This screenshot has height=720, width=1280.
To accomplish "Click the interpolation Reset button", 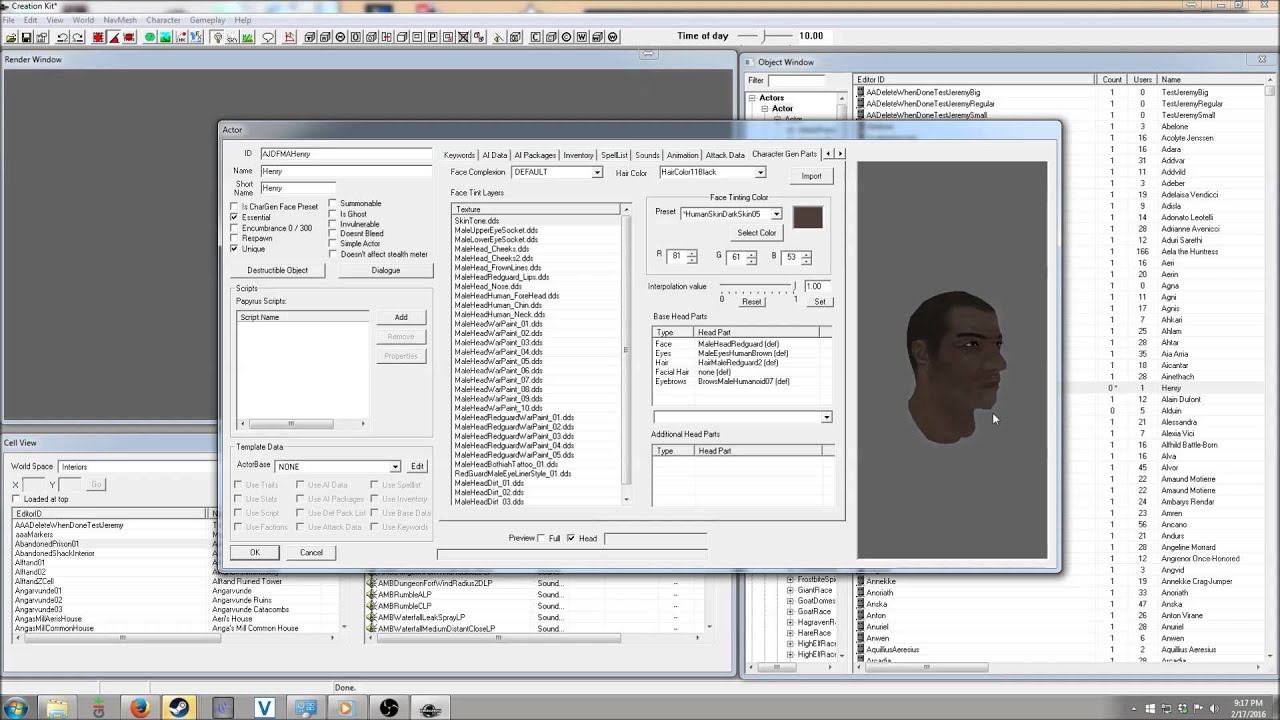I will [751, 301].
